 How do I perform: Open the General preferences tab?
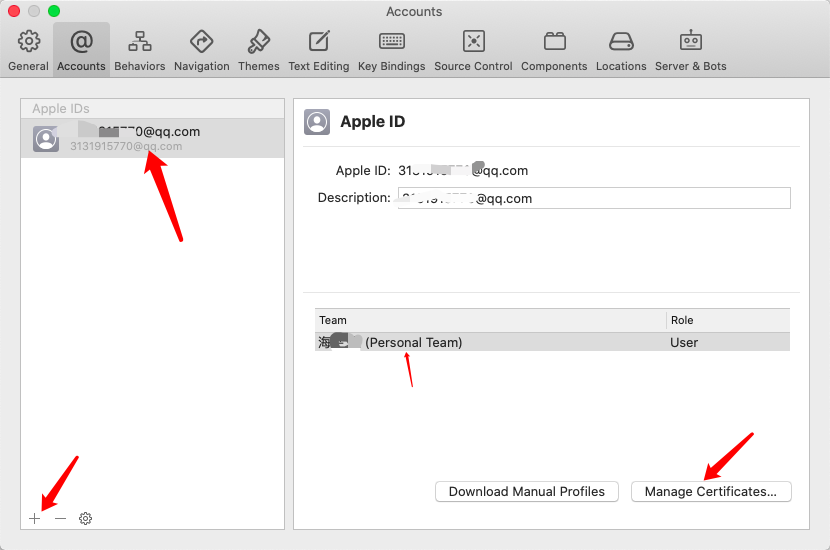[29, 50]
